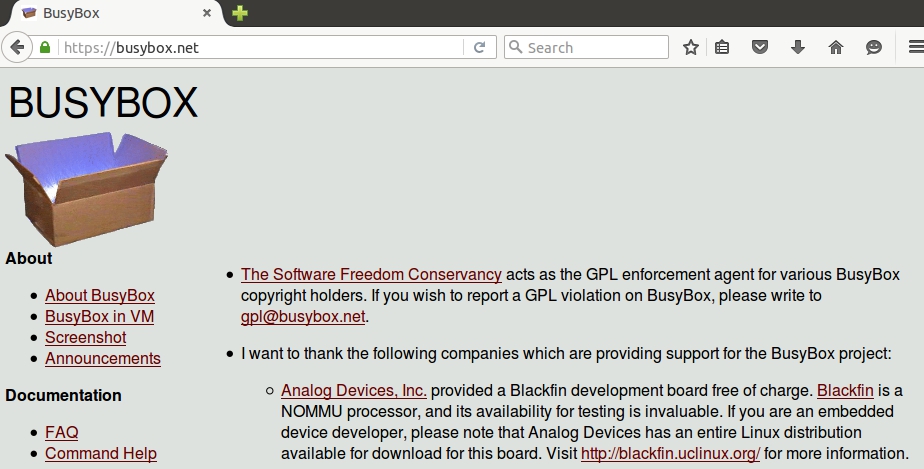Click the gpl@busybox.net email link
The width and height of the screenshot is (924, 469).
point(303,316)
